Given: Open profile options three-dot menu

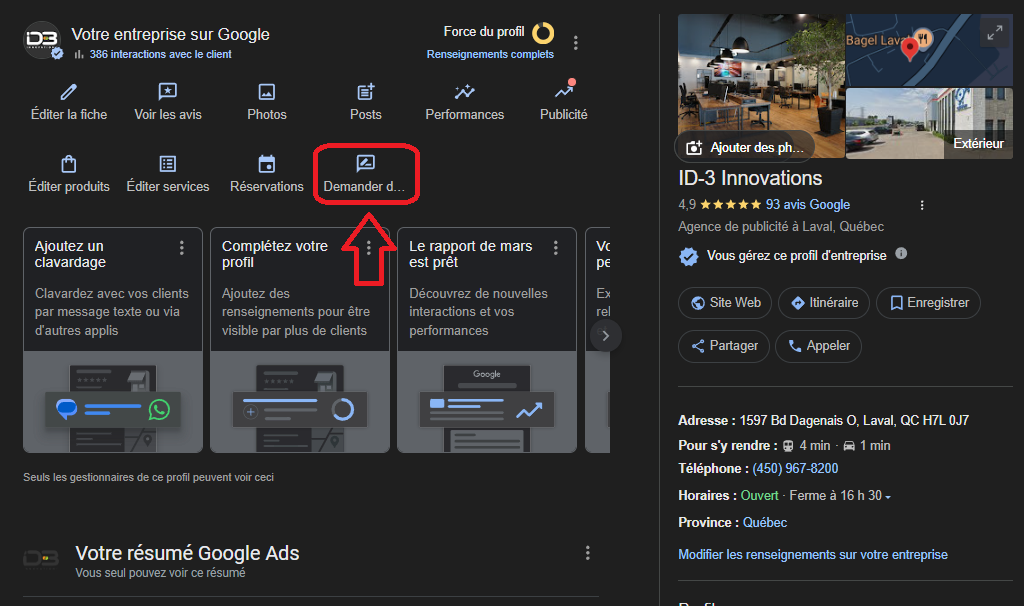Looking at the screenshot, I should coord(576,43).
